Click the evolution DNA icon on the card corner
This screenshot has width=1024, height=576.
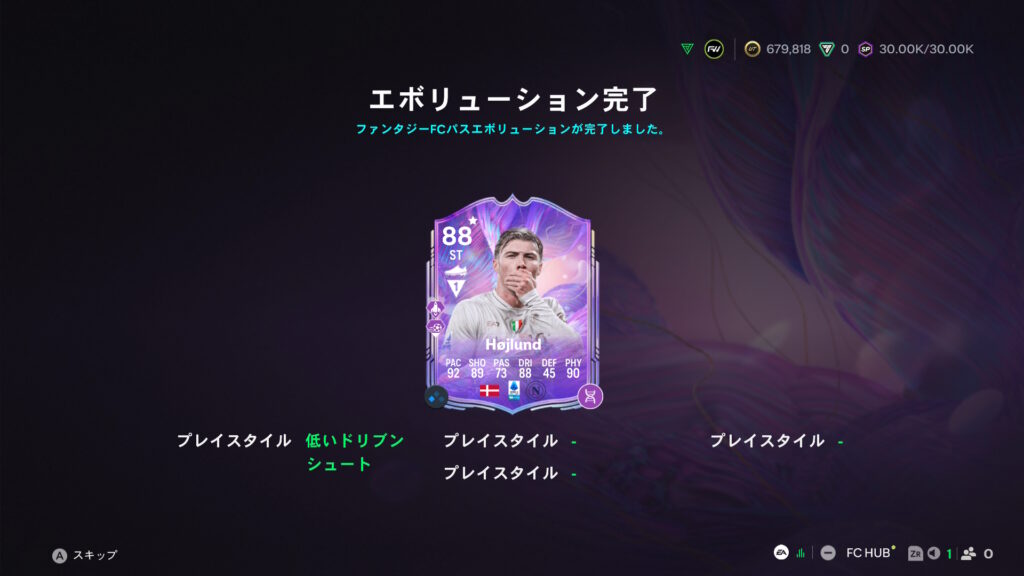tap(590, 396)
